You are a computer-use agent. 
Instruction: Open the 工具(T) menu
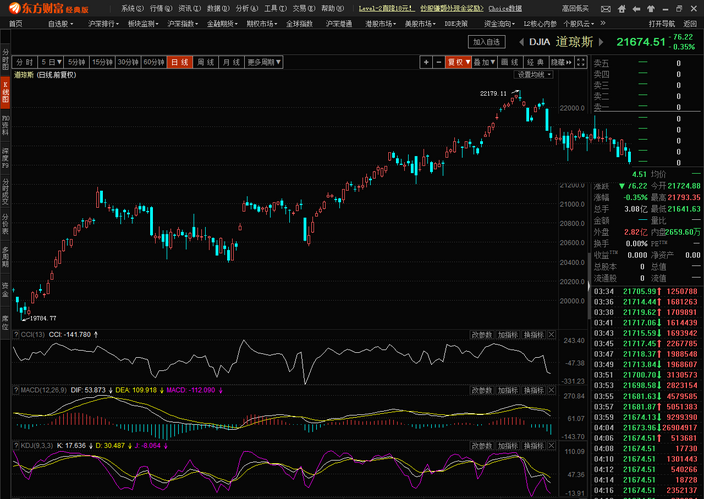click(275, 9)
